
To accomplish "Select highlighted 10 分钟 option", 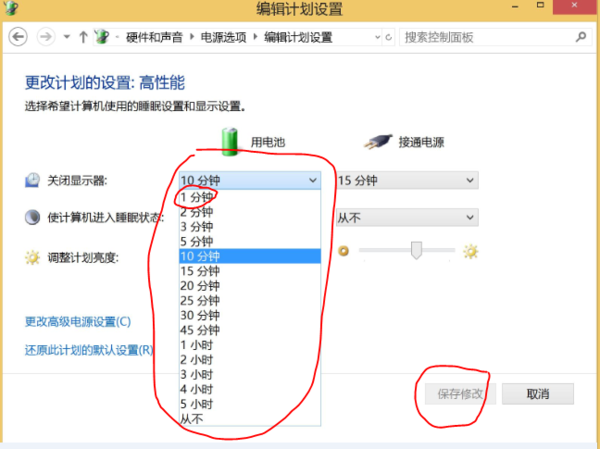I will point(250,256).
